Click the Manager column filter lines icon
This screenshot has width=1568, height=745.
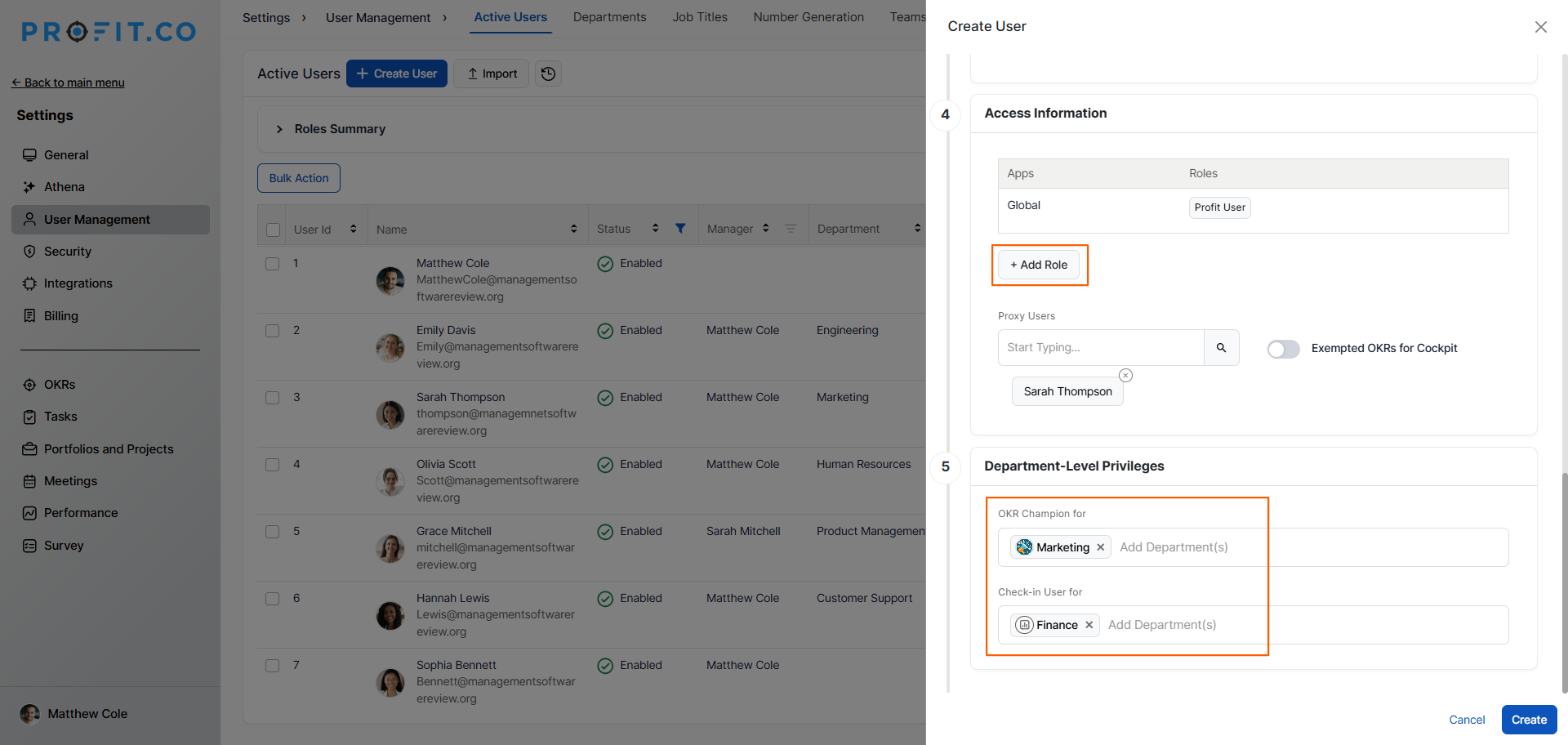tap(790, 229)
